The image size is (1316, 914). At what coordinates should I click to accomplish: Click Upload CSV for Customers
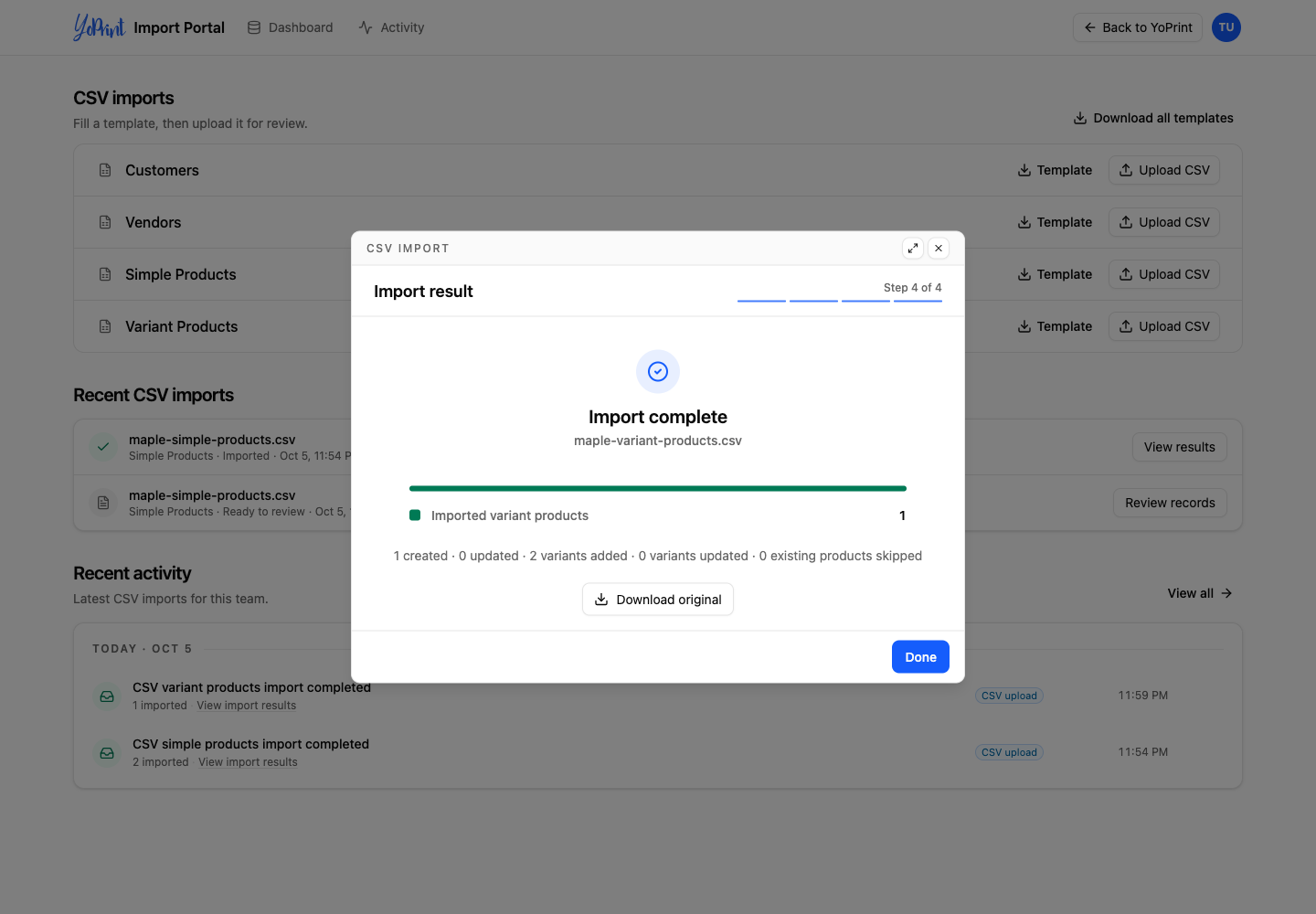1164,170
